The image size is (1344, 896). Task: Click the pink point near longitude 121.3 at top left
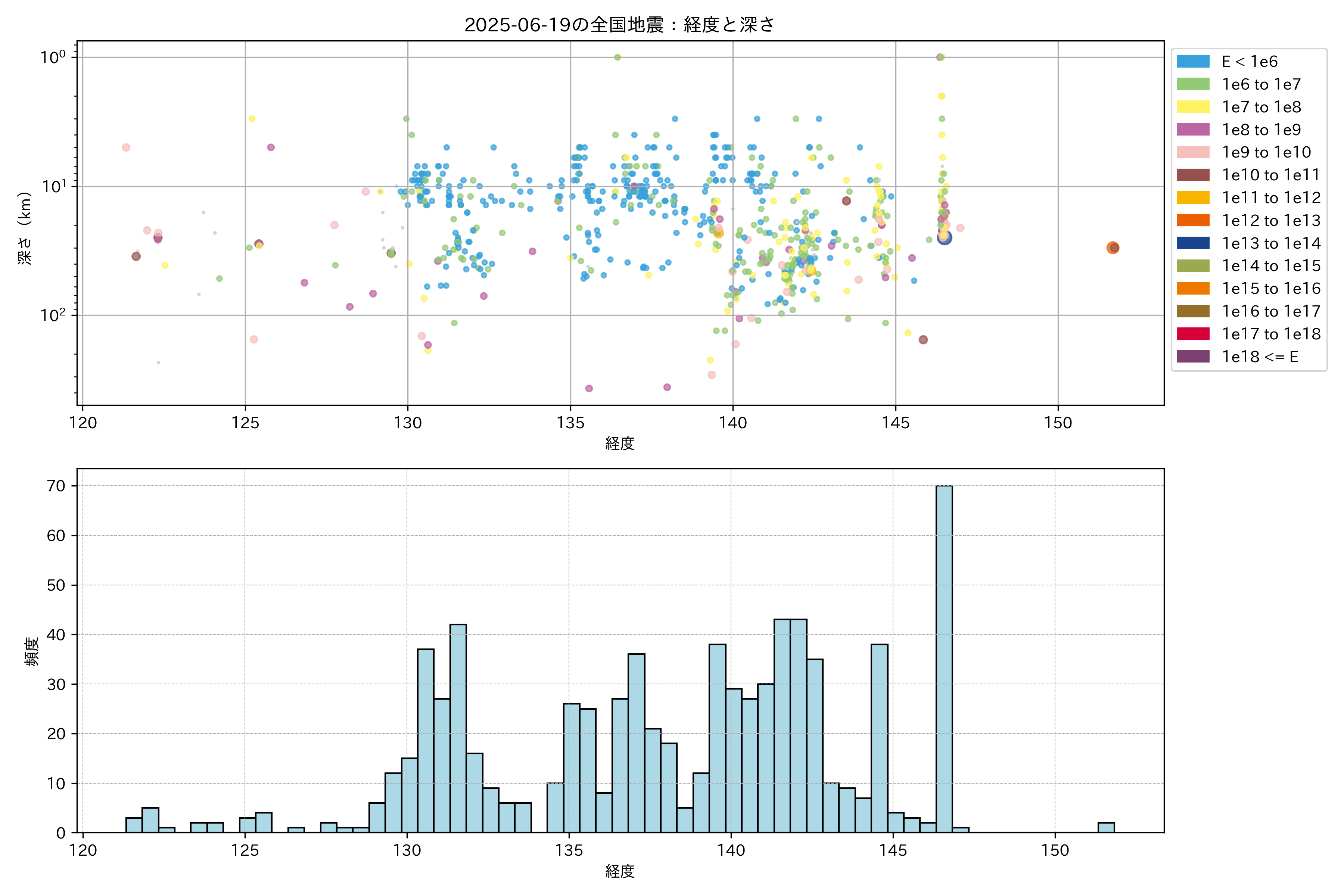(126, 147)
